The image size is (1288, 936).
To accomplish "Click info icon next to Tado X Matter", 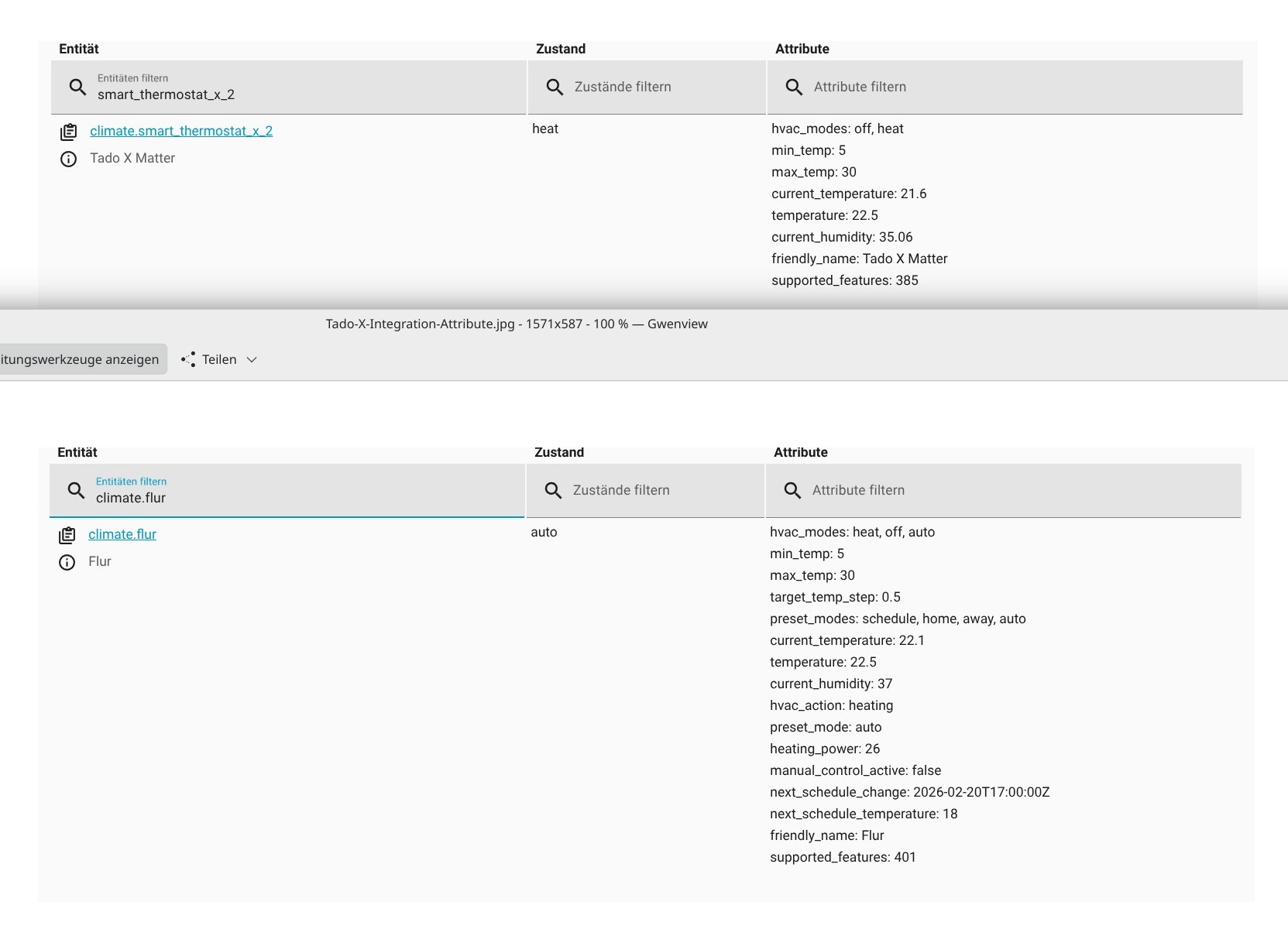I will pos(68,159).
